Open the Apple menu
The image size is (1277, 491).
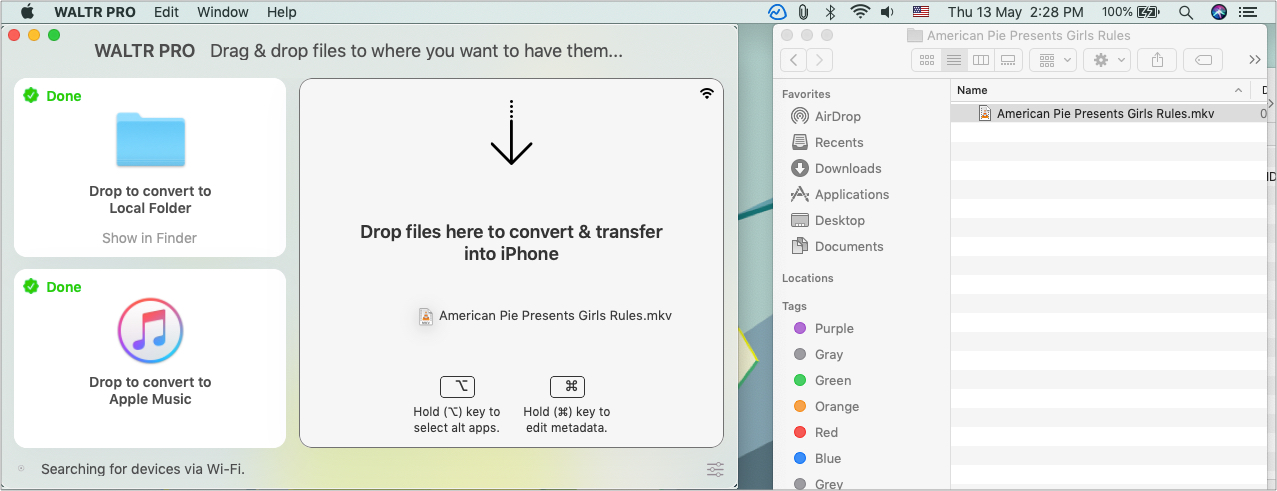(x=27, y=12)
